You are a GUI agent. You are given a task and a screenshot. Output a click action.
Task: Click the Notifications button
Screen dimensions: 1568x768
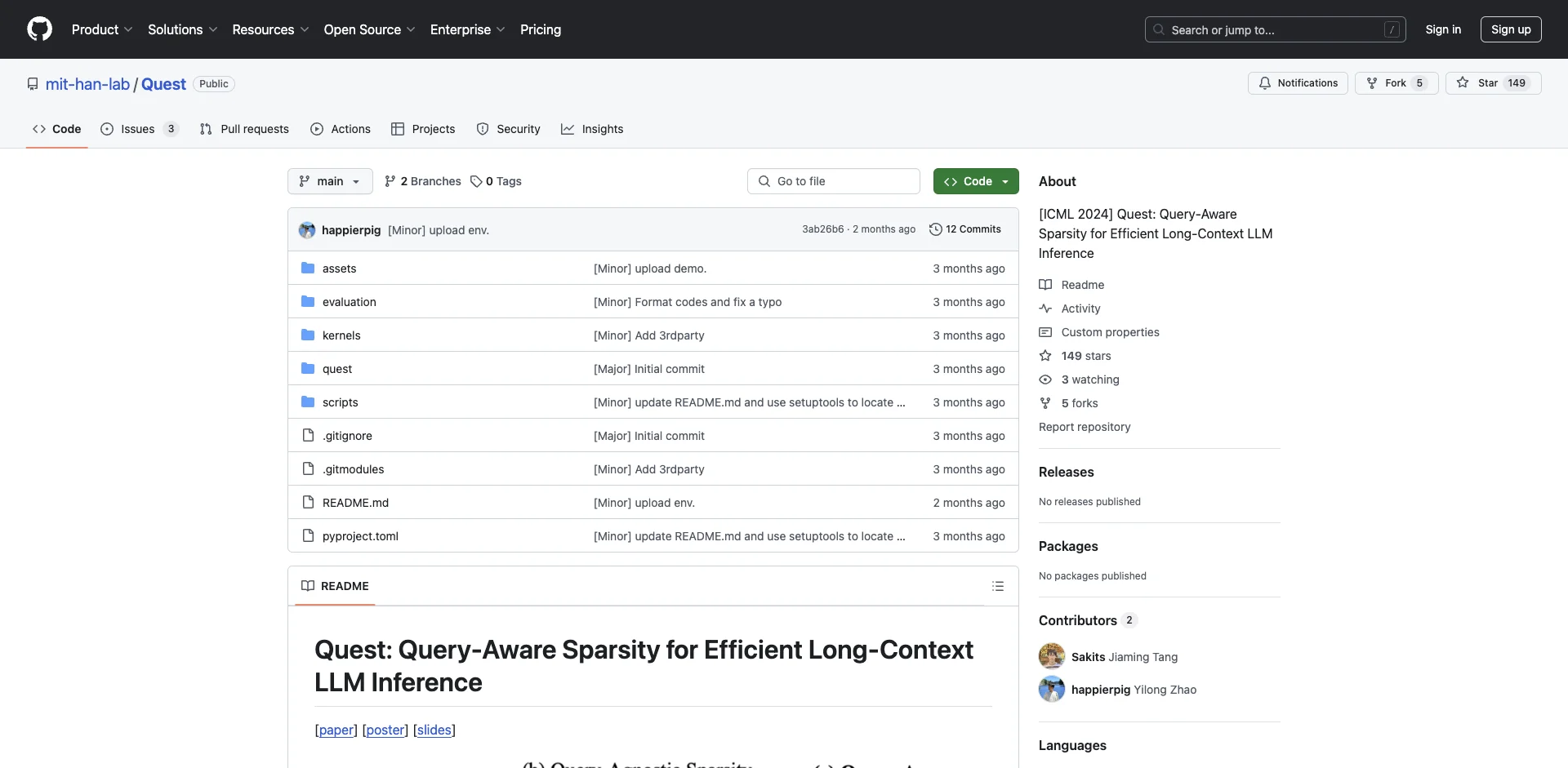point(1298,83)
